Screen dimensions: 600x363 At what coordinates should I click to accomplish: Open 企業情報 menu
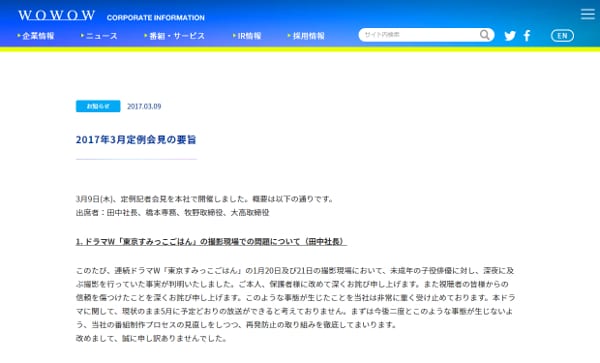tap(36, 36)
